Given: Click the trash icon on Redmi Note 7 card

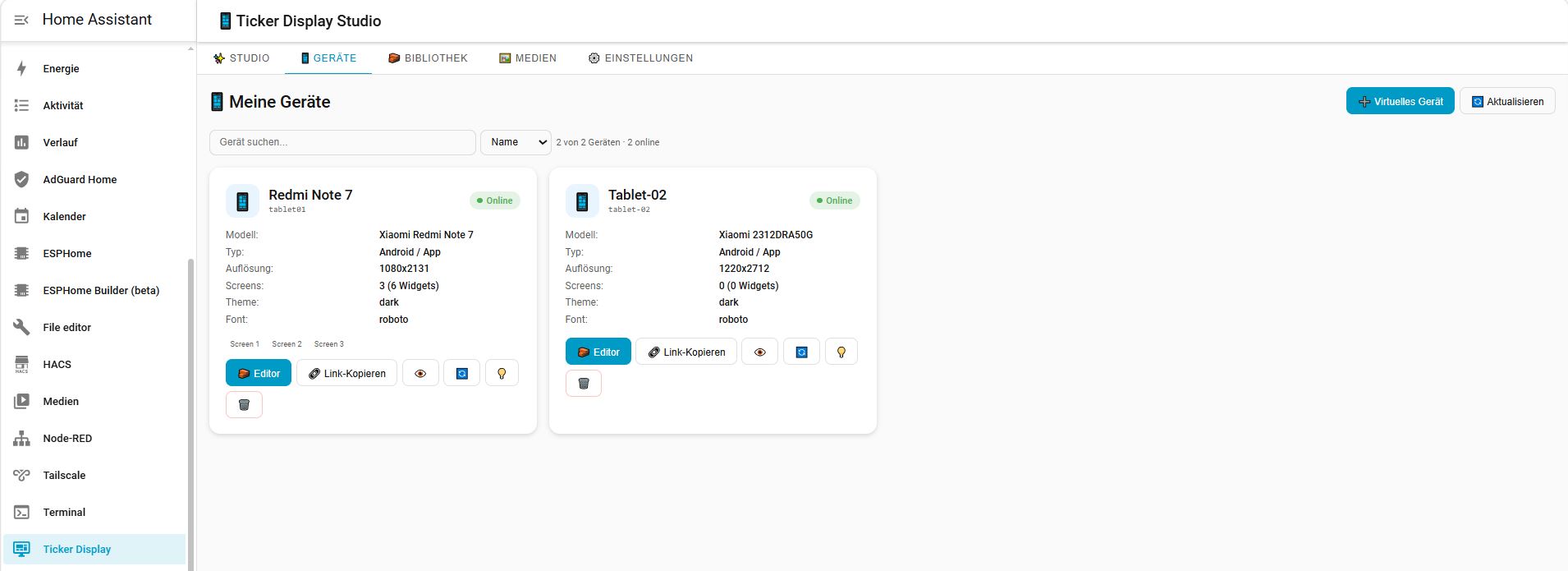Looking at the screenshot, I should (x=244, y=404).
